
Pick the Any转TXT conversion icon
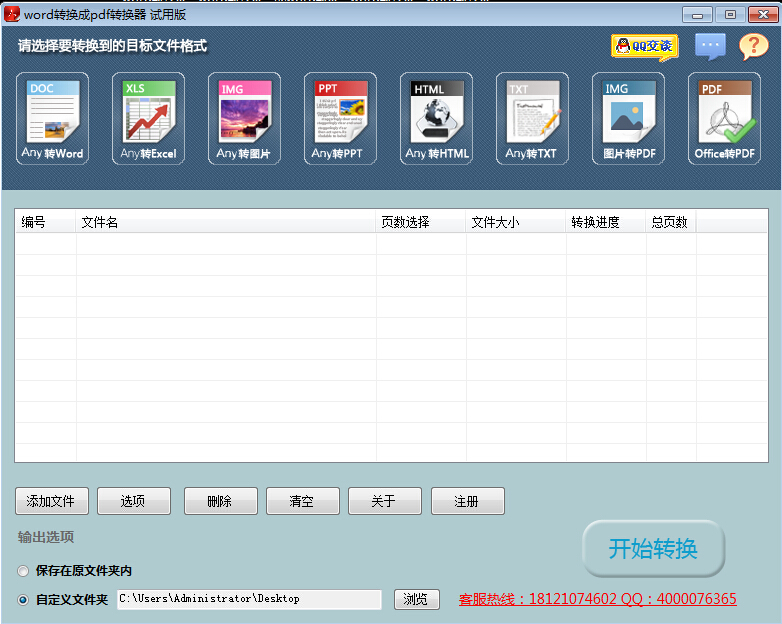[532, 119]
